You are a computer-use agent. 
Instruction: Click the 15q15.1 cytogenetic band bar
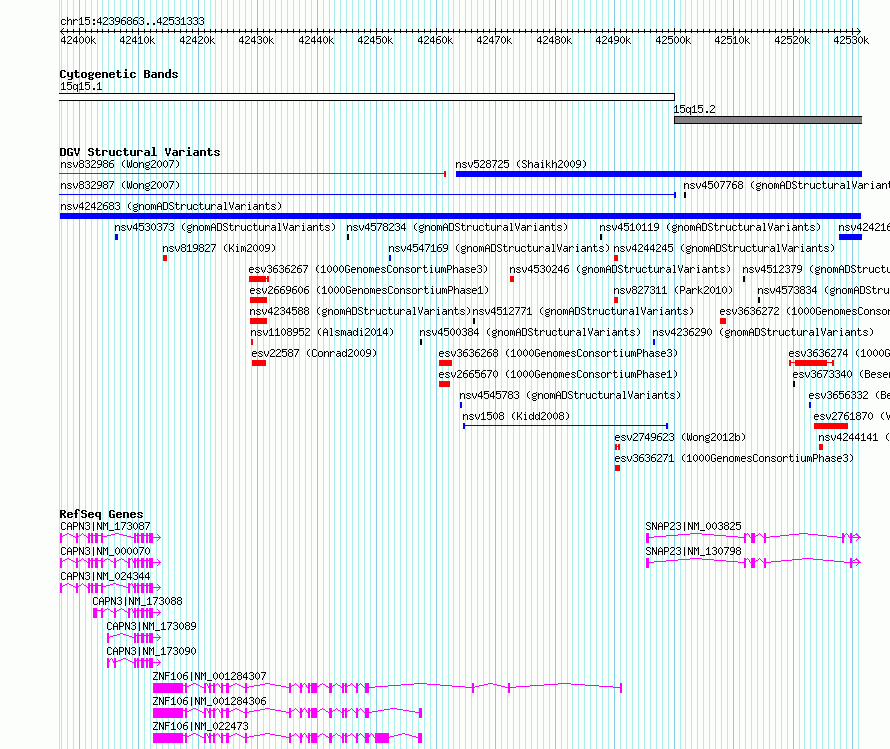pos(367,97)
